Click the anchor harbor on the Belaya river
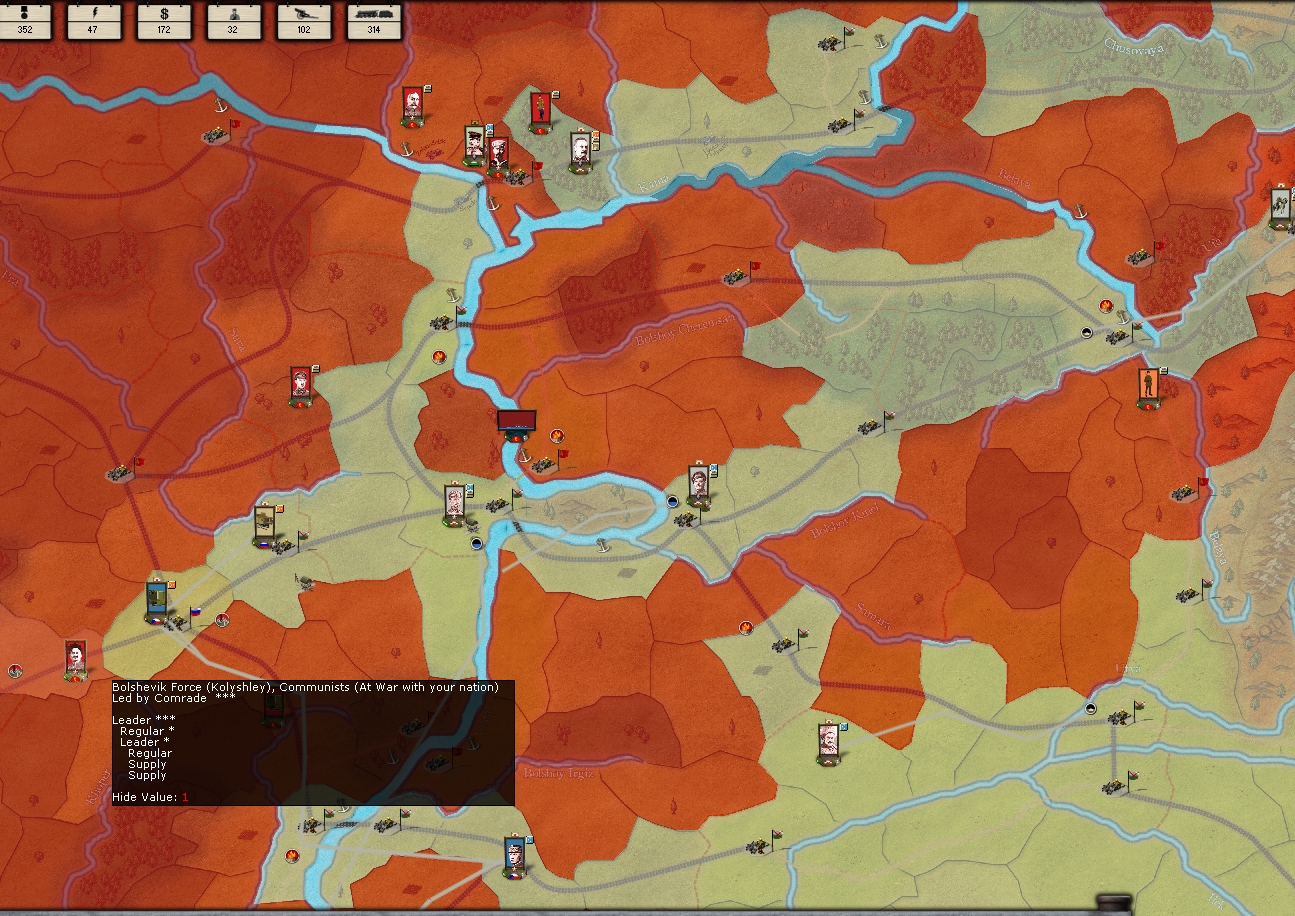This screenshot has height=916, width=1295. tap(1079, 211)
